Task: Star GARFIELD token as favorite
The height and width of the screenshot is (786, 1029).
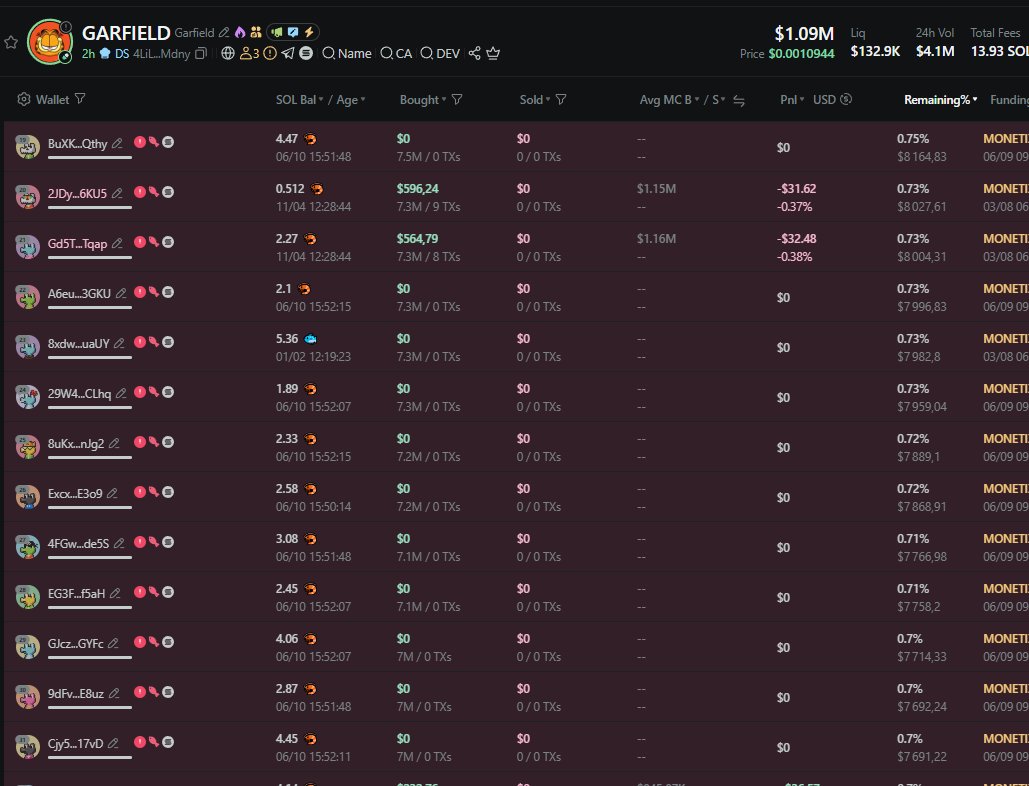Action: point(10,43)
